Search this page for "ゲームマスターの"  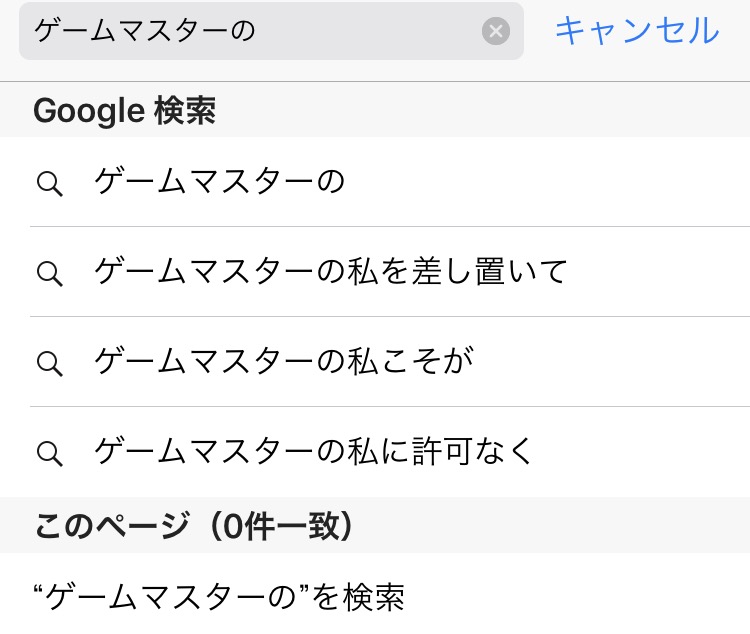click(220, 598)
